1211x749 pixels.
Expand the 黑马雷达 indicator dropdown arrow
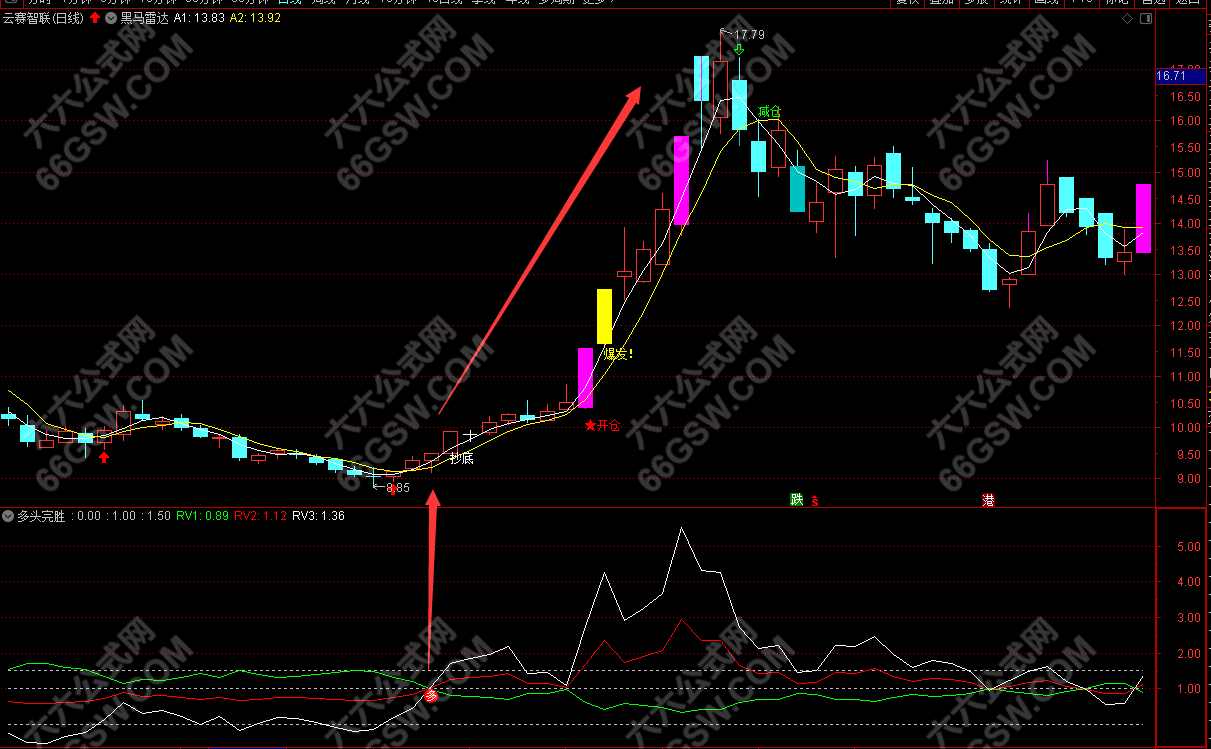click(111, 18)
